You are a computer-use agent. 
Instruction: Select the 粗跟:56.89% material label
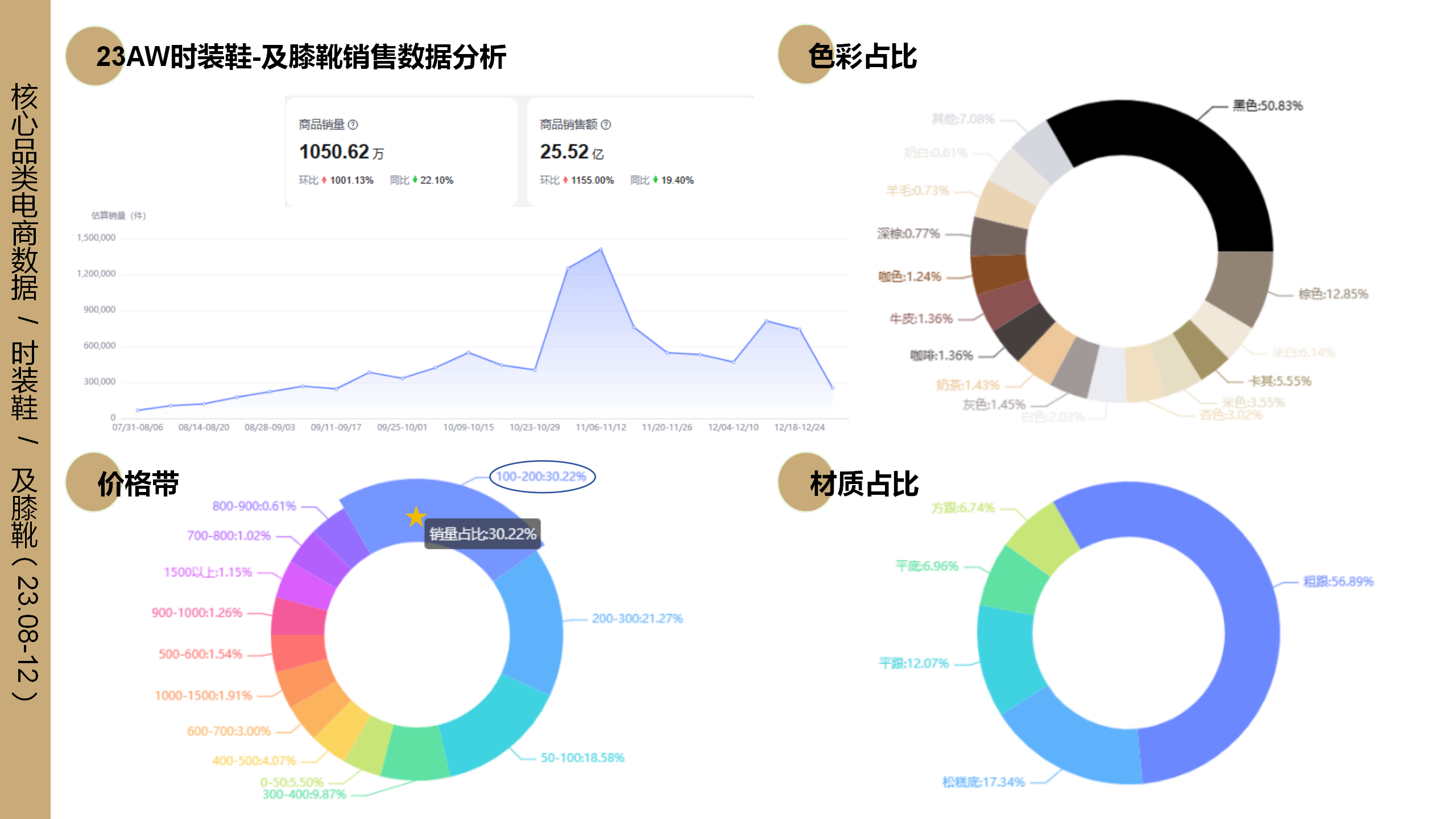point(1338,581)
